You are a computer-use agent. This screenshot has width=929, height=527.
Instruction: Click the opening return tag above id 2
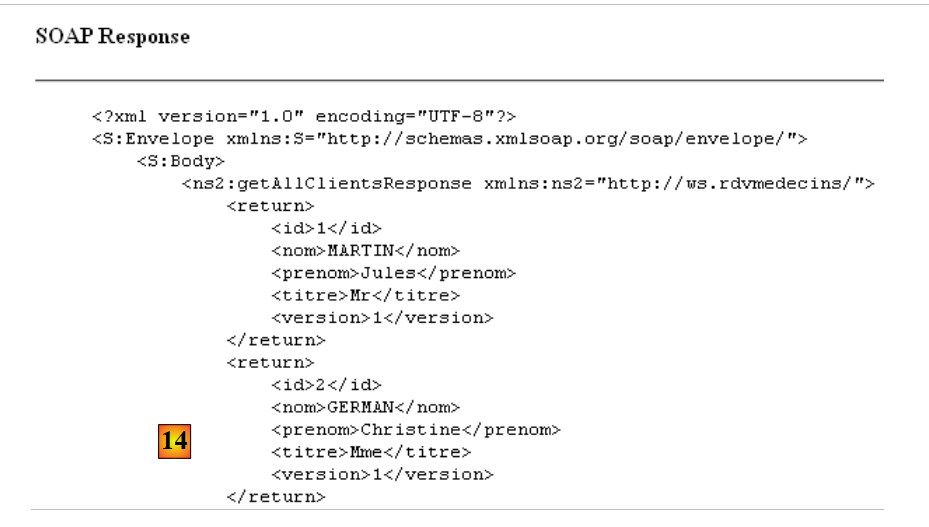click(x=270, y=362)
